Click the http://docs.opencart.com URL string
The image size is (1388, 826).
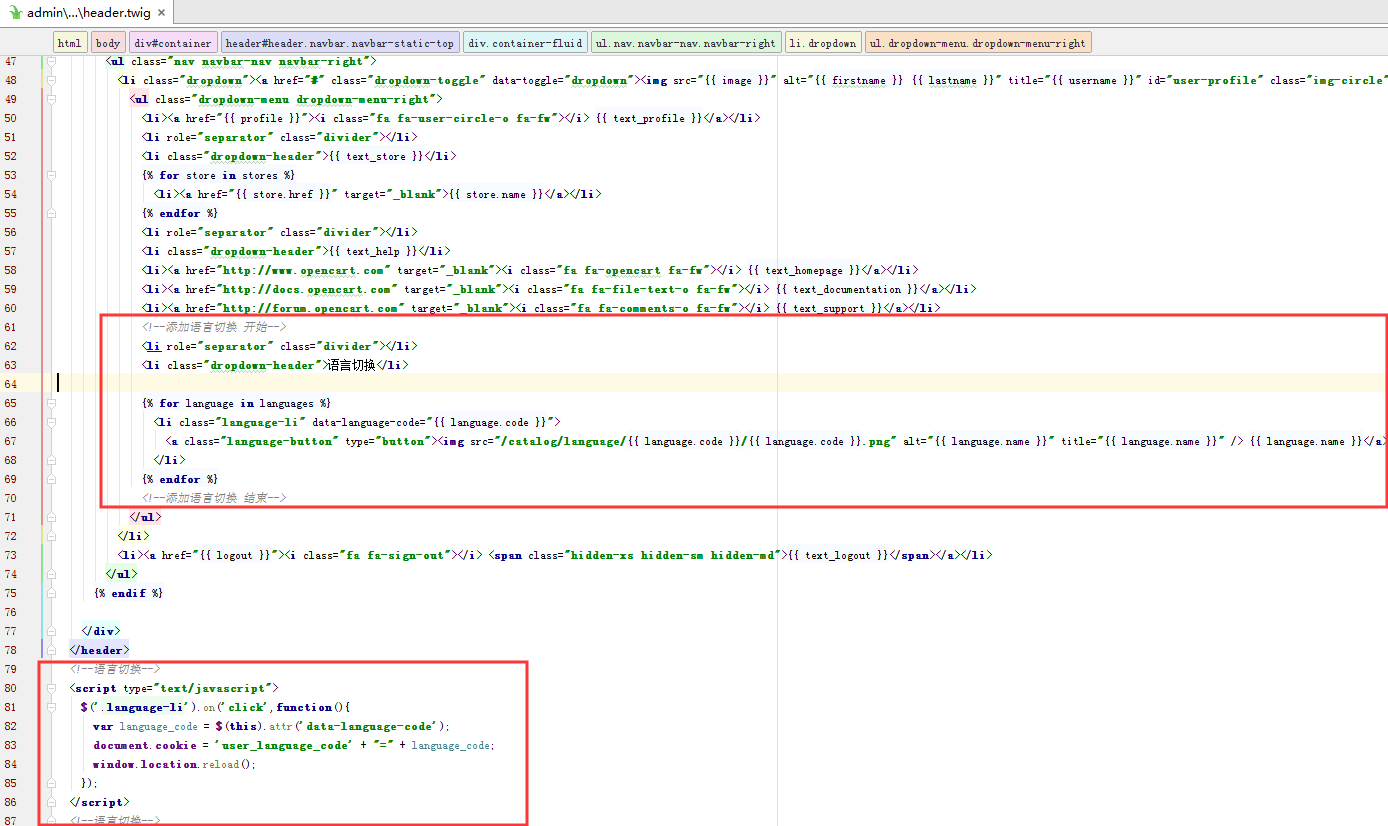(x=306, y=289)
